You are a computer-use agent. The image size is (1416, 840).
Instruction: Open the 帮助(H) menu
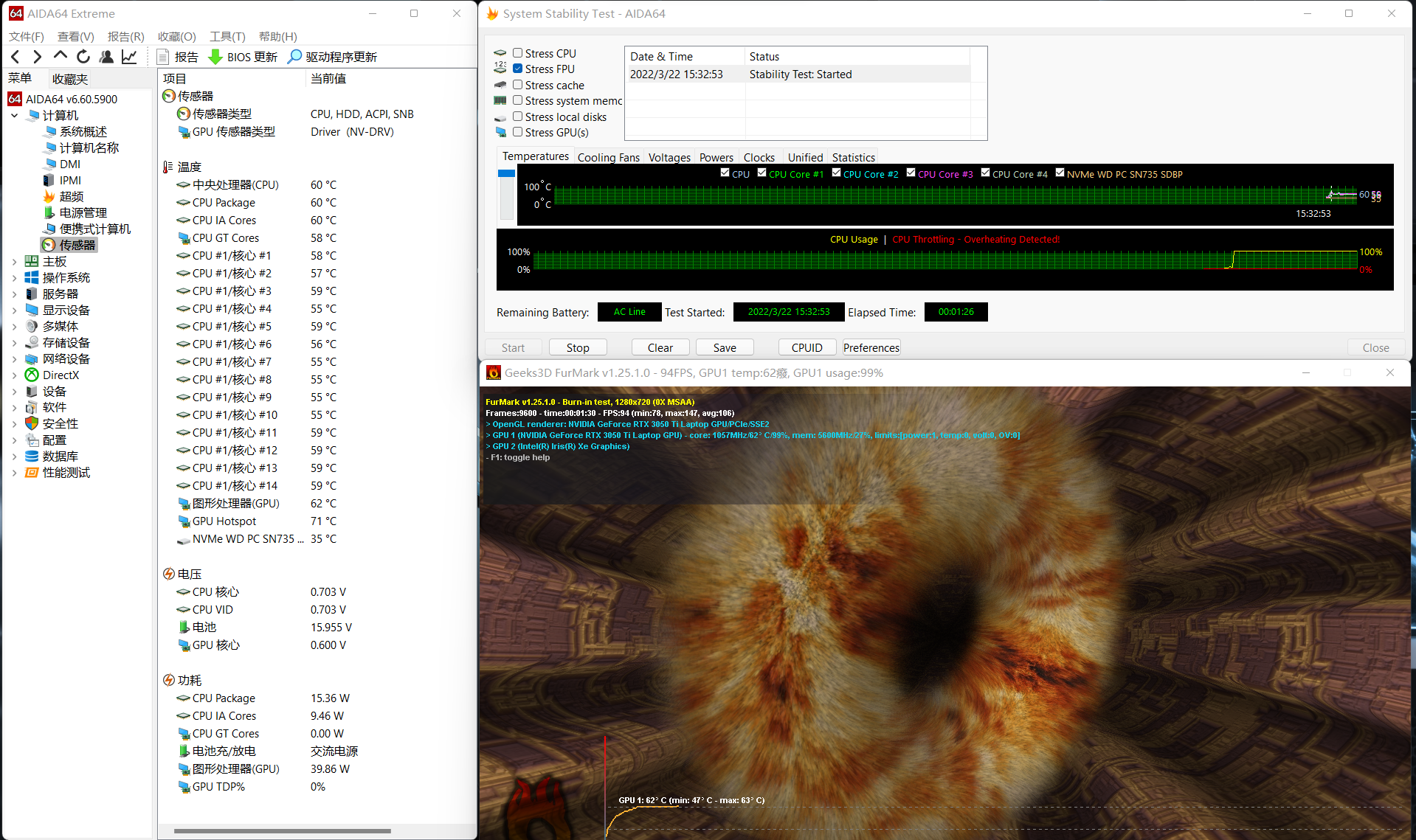point(278,36)
